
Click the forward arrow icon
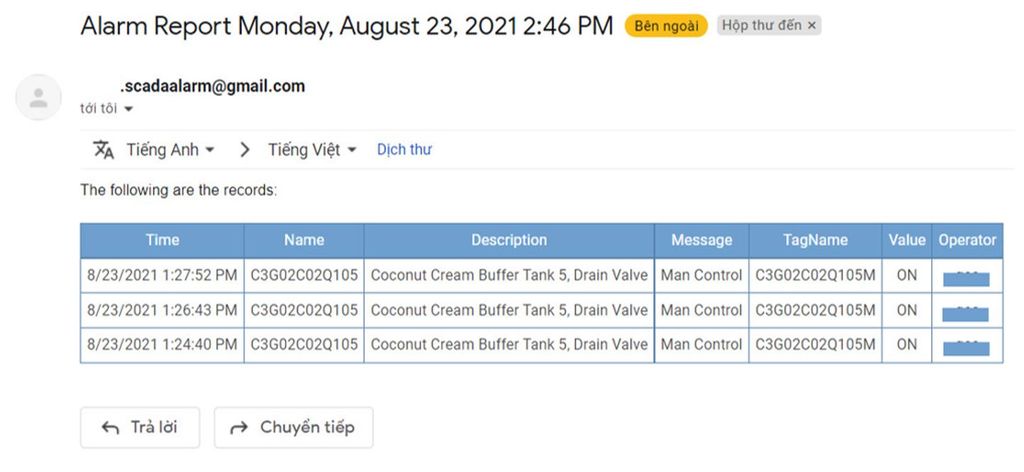pyautogui.click(x=239, y=427)
